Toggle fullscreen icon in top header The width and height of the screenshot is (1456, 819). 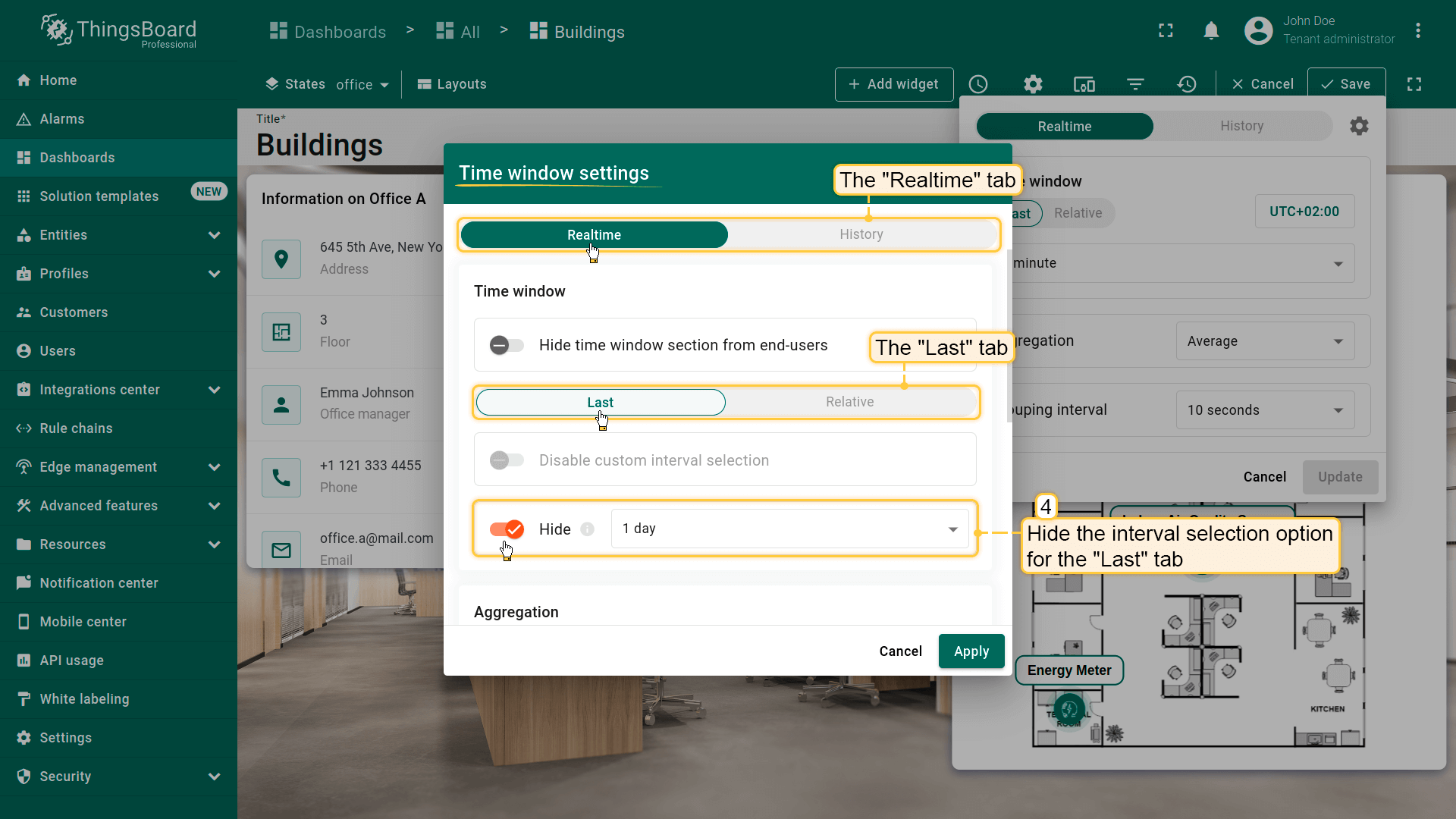tap(1166, 31)
